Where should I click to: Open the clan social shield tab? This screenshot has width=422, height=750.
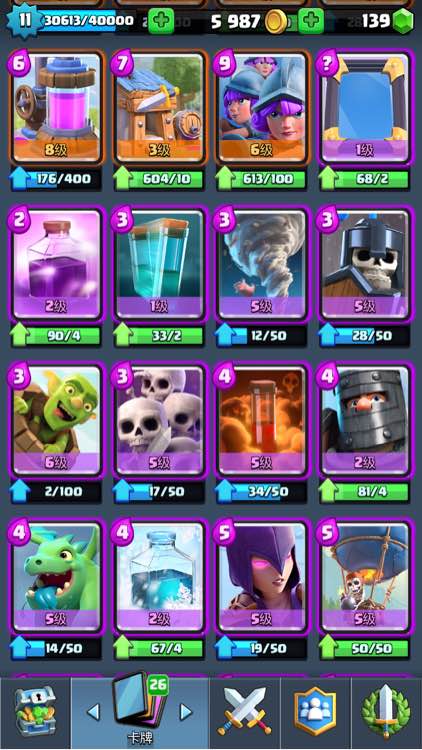[315, 712]
